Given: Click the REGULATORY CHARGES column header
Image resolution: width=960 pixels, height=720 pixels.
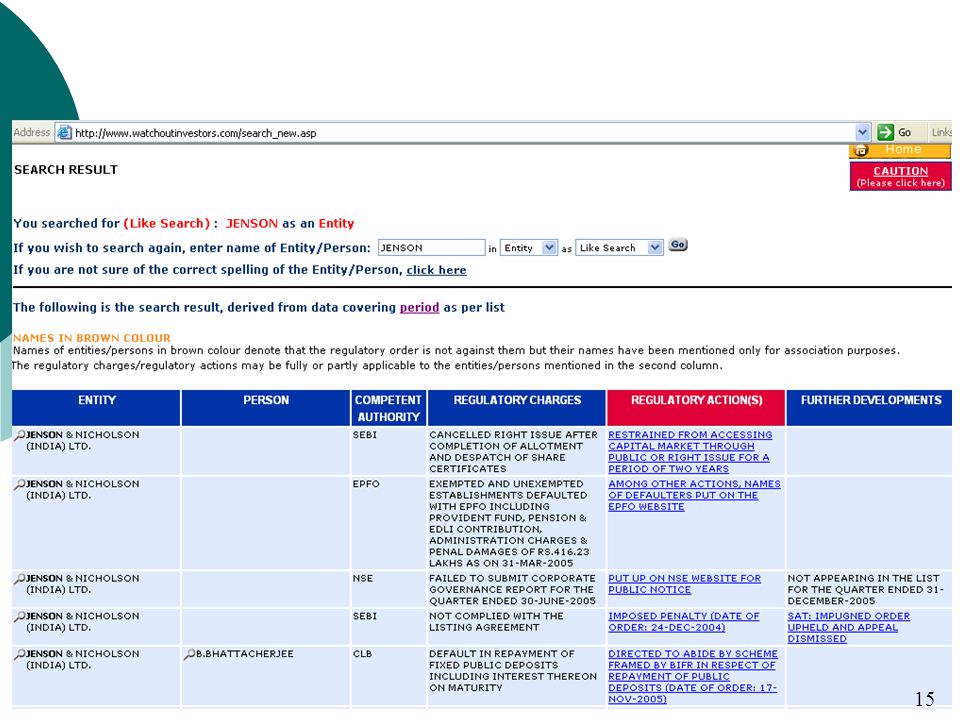Looking at the screenshot, I should tap(517, 408).
